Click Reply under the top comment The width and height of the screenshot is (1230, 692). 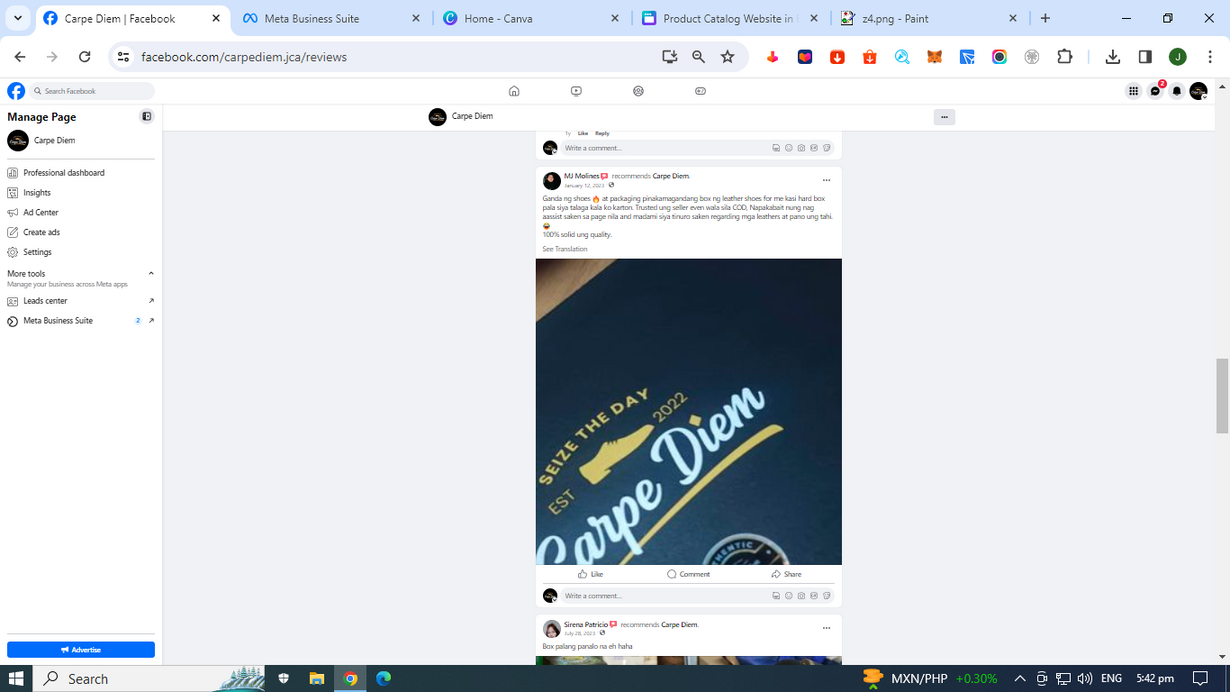[602, 133]
